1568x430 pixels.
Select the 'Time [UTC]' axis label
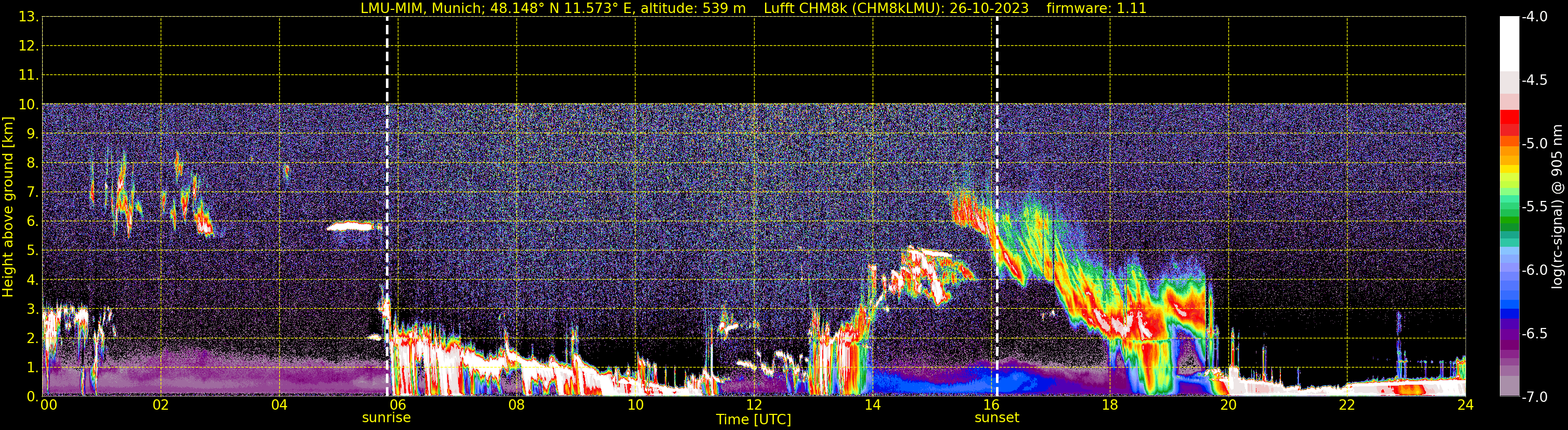[x=754, y=420]
